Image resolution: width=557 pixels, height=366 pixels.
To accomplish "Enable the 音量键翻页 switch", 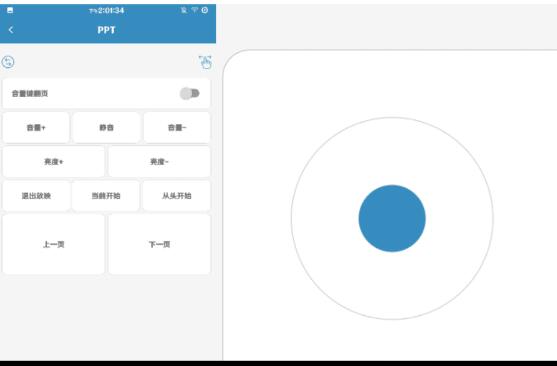I will [x=190, y=93].
